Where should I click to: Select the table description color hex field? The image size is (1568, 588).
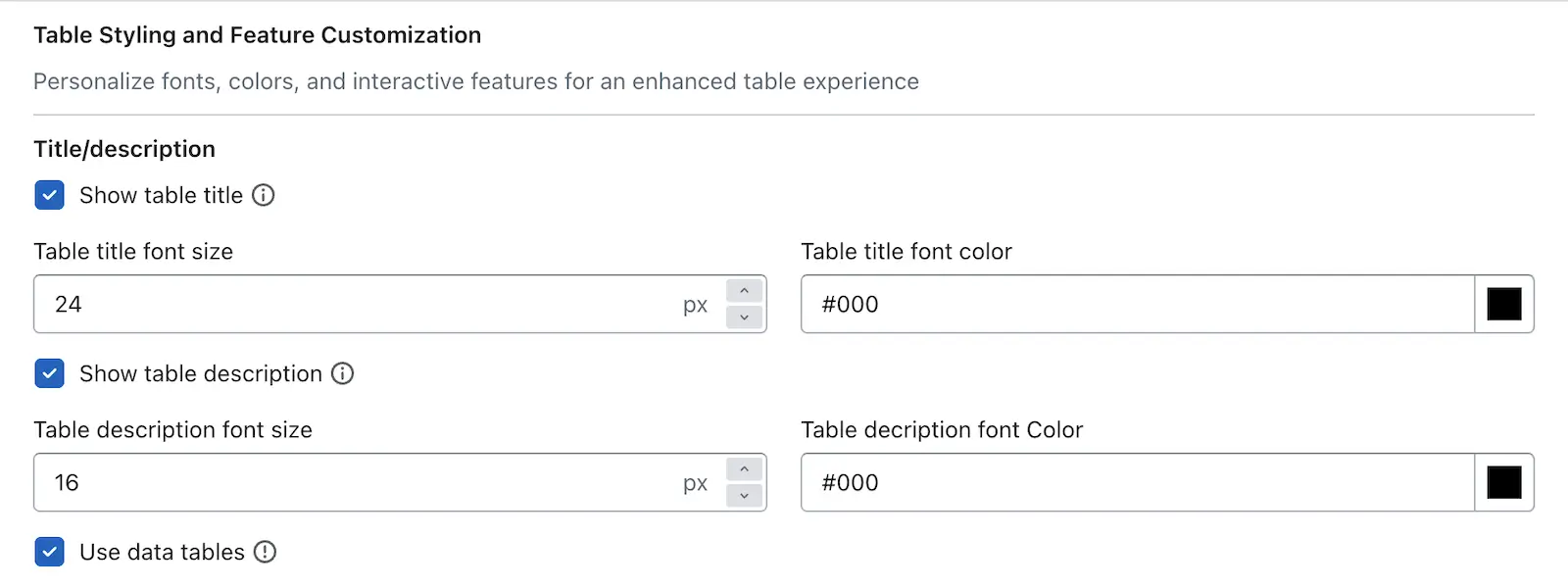pyautogui.click(x=1138, y=482)
